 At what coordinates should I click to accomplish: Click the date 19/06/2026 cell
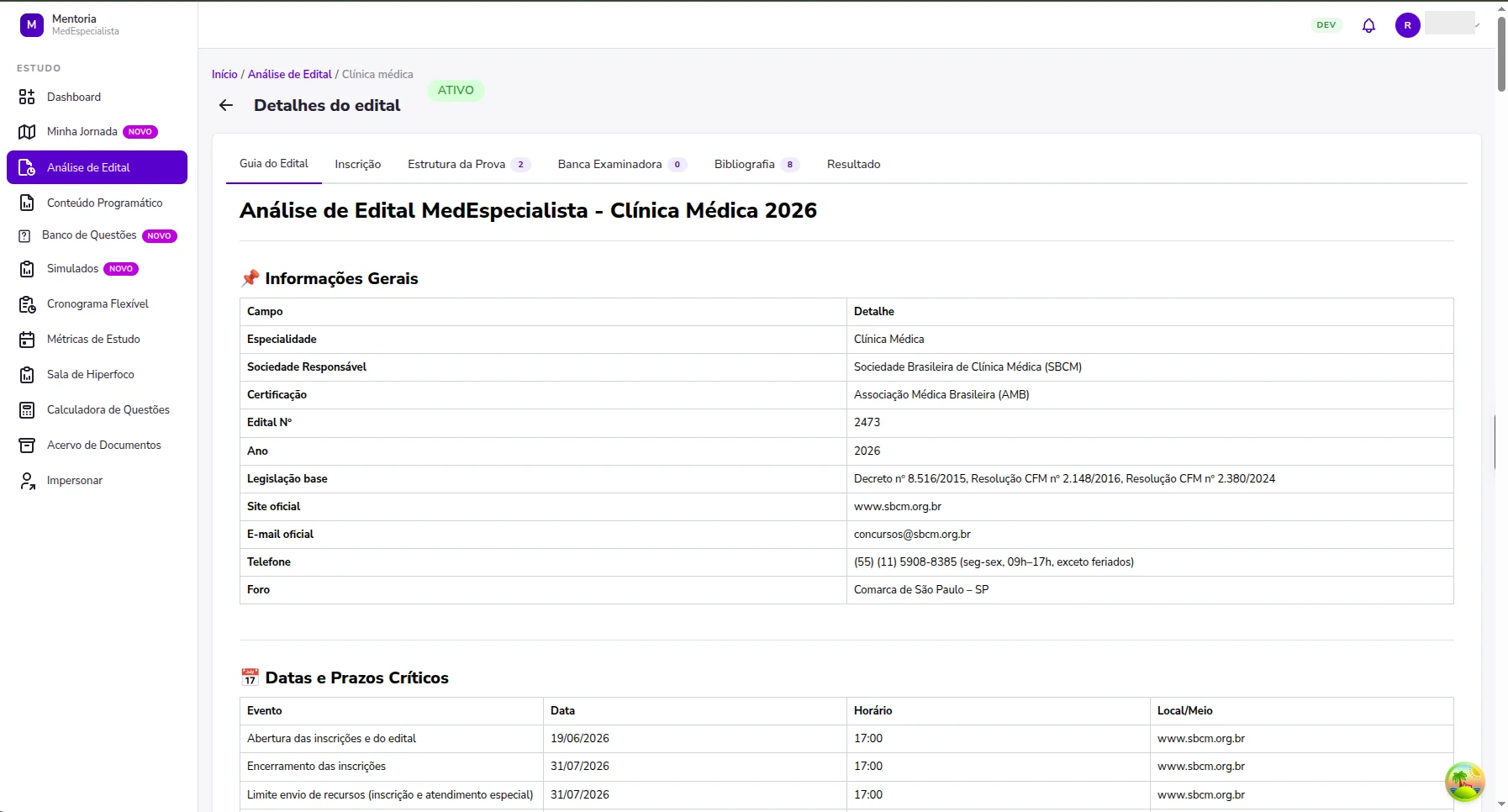(694, 739)
